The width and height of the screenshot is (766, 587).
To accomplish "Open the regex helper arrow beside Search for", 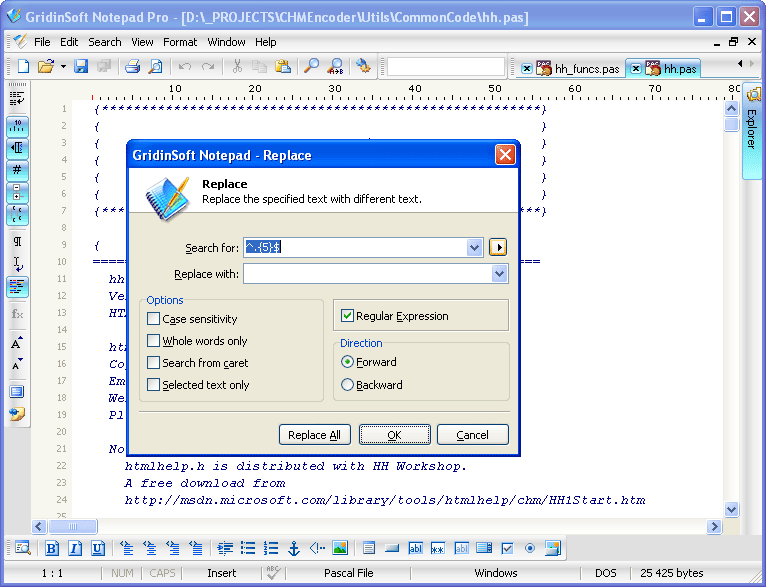I will (x=498, y=248).
